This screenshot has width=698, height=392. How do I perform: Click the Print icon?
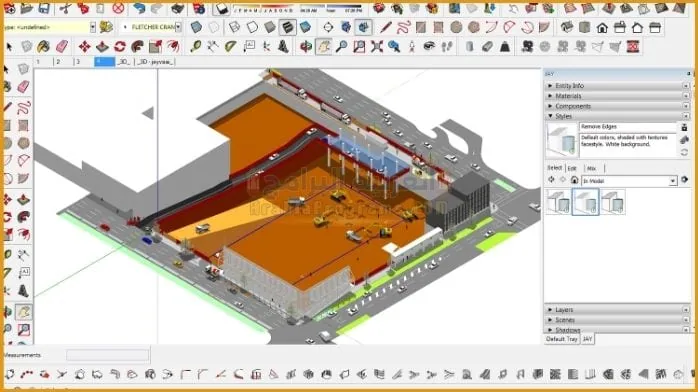click(178, 8)
